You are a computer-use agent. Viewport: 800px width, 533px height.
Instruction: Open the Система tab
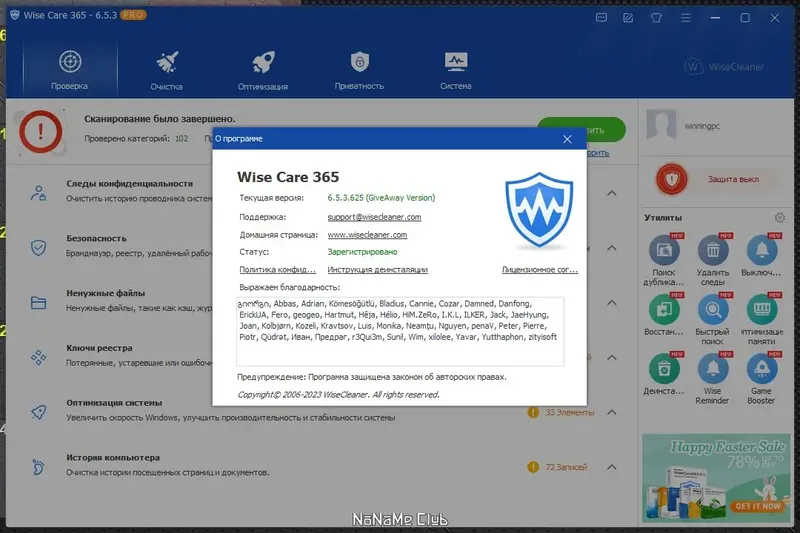tap(456, 70)
